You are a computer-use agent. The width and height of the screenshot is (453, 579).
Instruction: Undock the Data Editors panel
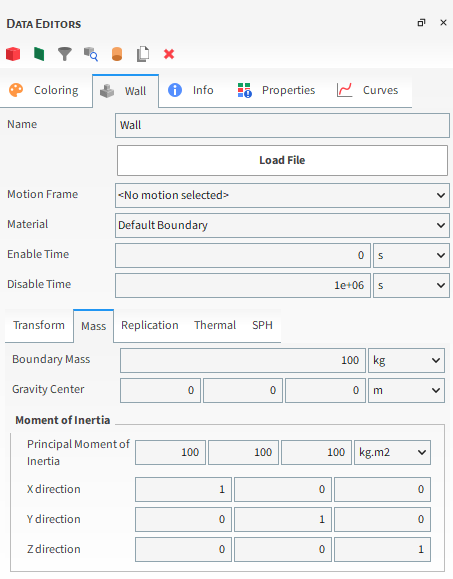(x=421, y=23)
